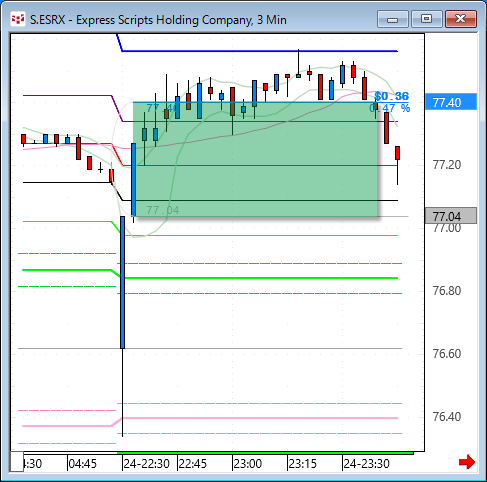Click the tall blue candle at 22:30
The width and height of the screenshot is (487, 482).
pyautogui.click(x=122, y=282)
